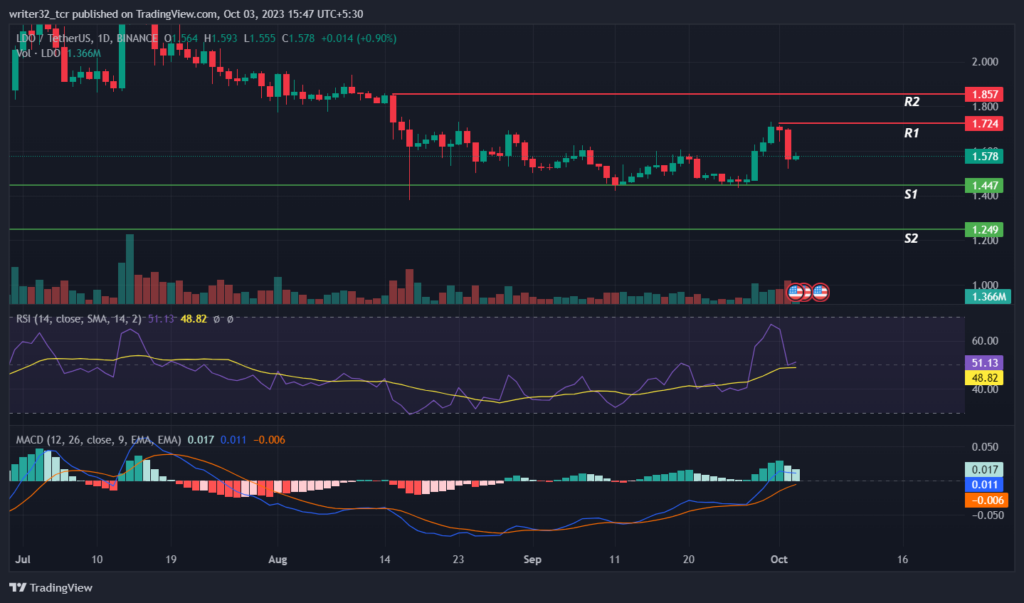The height and width of the screenshot is (603, 1024).
Task: Click the 60.00 RSI axis tick
Action: point(985,341)
